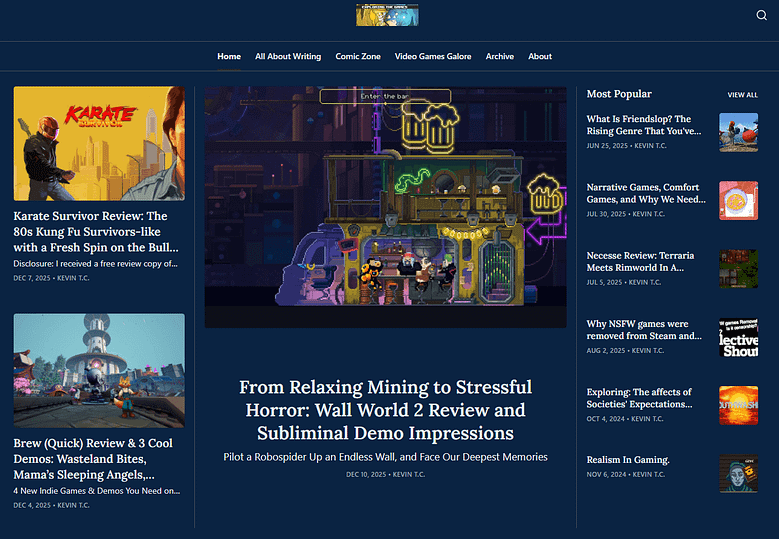Click the Robospider subtitle text
Image resolution: width=779 pixels, height=539 pixels.
pyautogui.click(x=386, y=457)
